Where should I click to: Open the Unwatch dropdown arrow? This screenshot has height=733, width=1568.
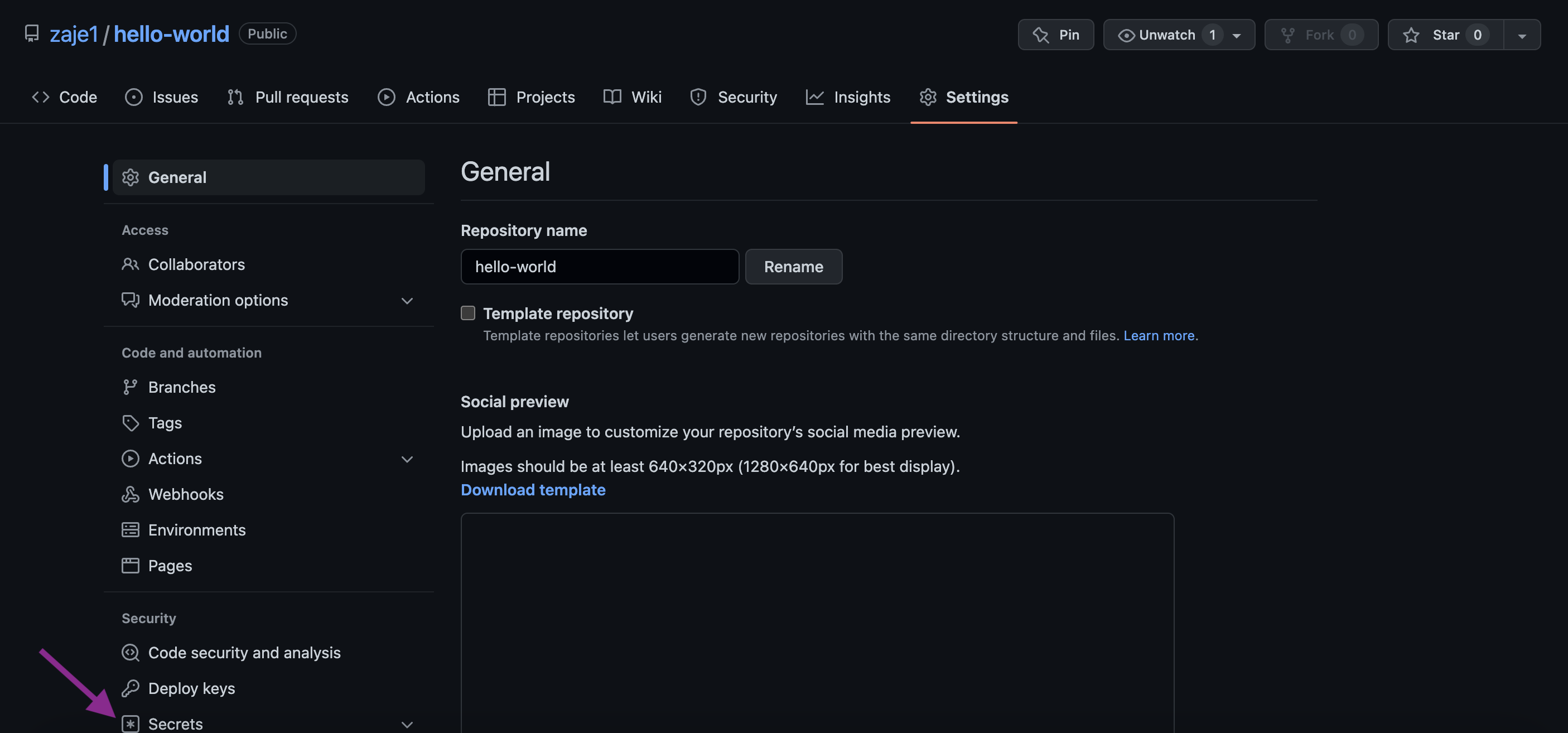(x=1236, y=36)
